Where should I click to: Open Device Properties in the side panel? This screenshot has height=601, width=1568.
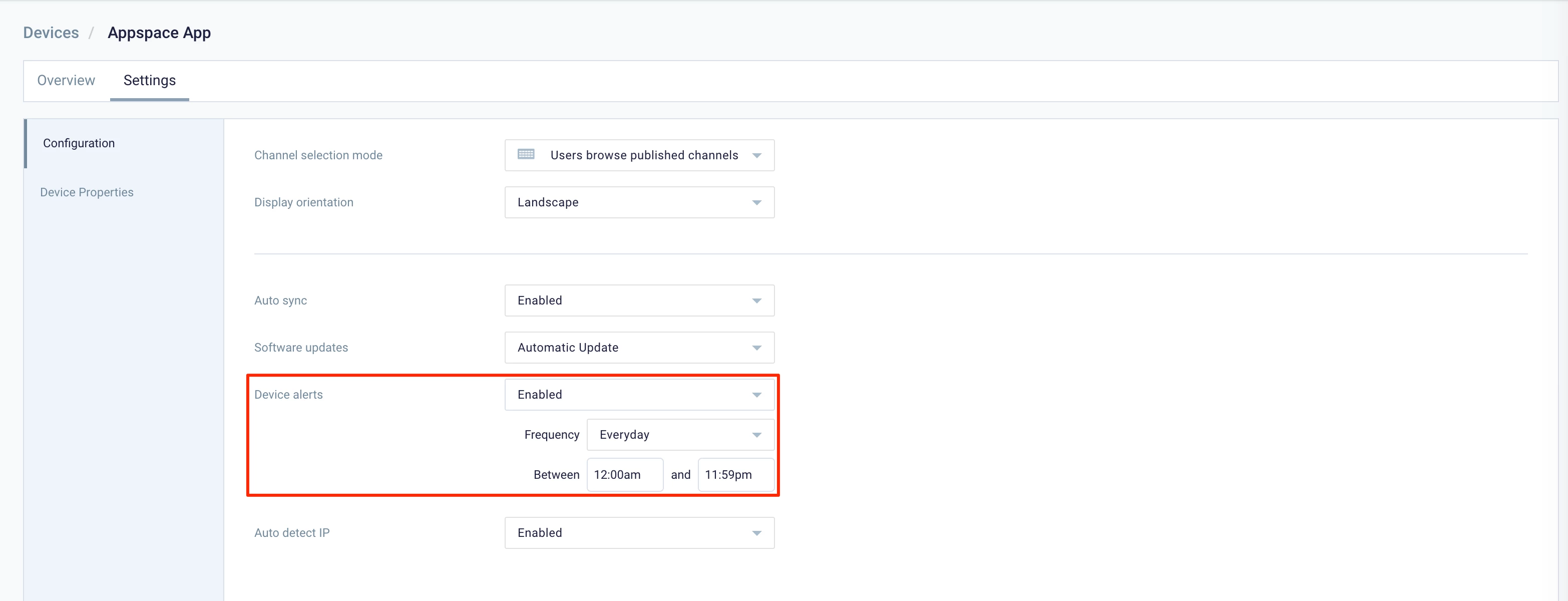[x=87, y=192]
